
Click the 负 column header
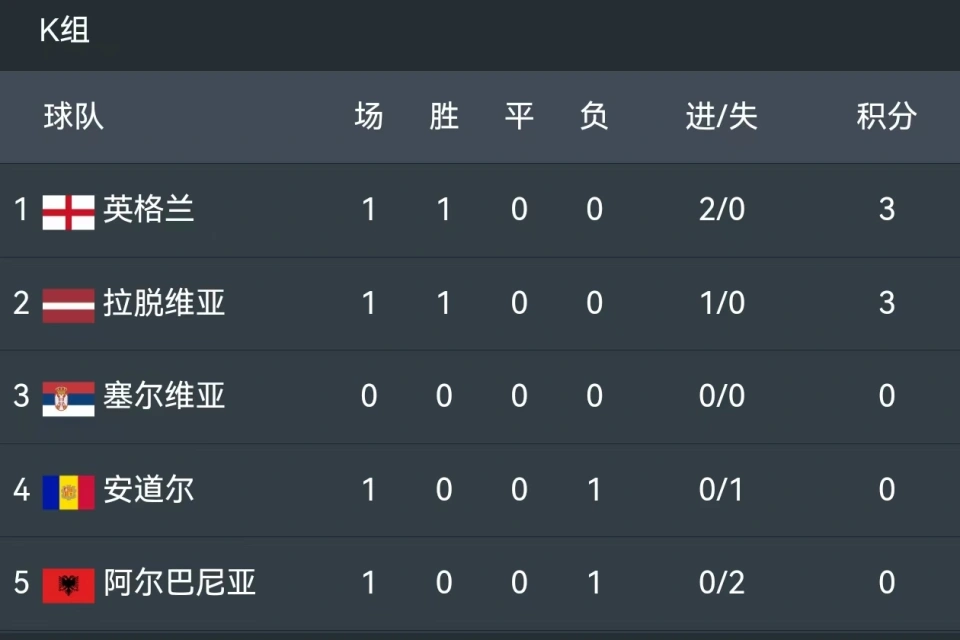[594, 116]
